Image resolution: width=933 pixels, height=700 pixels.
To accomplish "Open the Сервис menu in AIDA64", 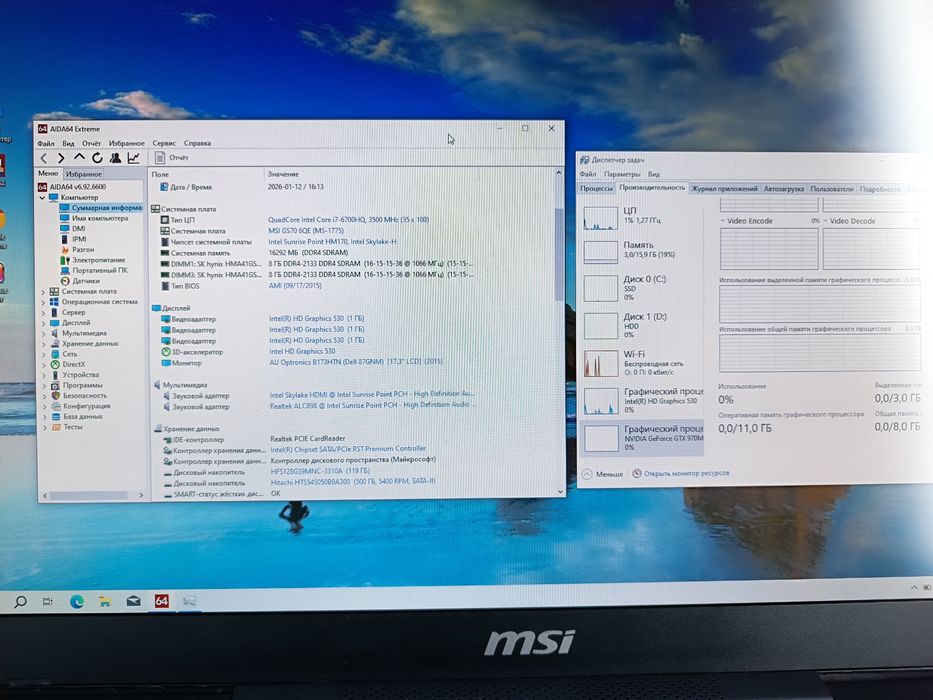I will (x=164, y=143).
